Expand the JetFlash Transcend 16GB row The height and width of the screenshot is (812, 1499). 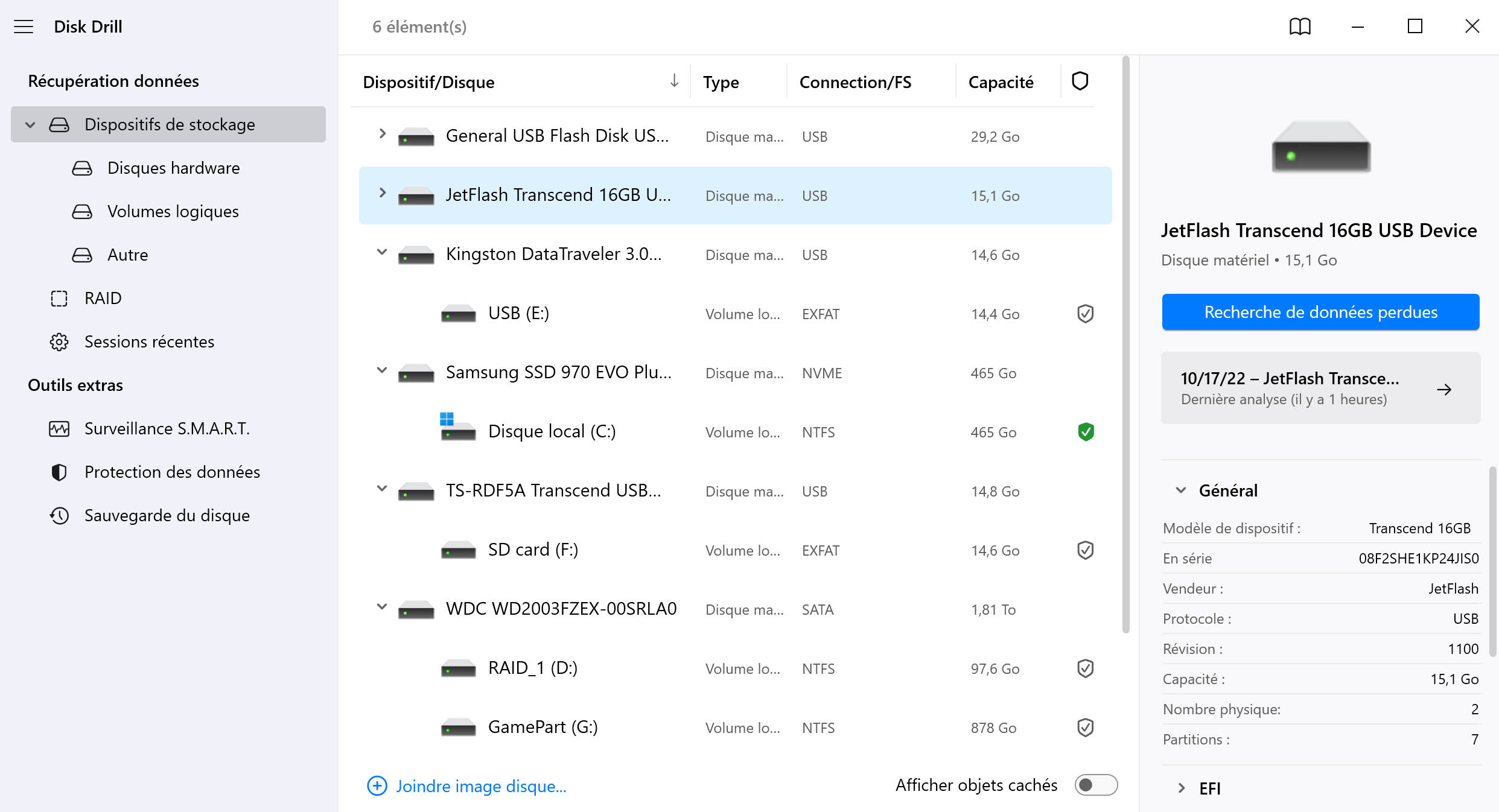[382, 193]
